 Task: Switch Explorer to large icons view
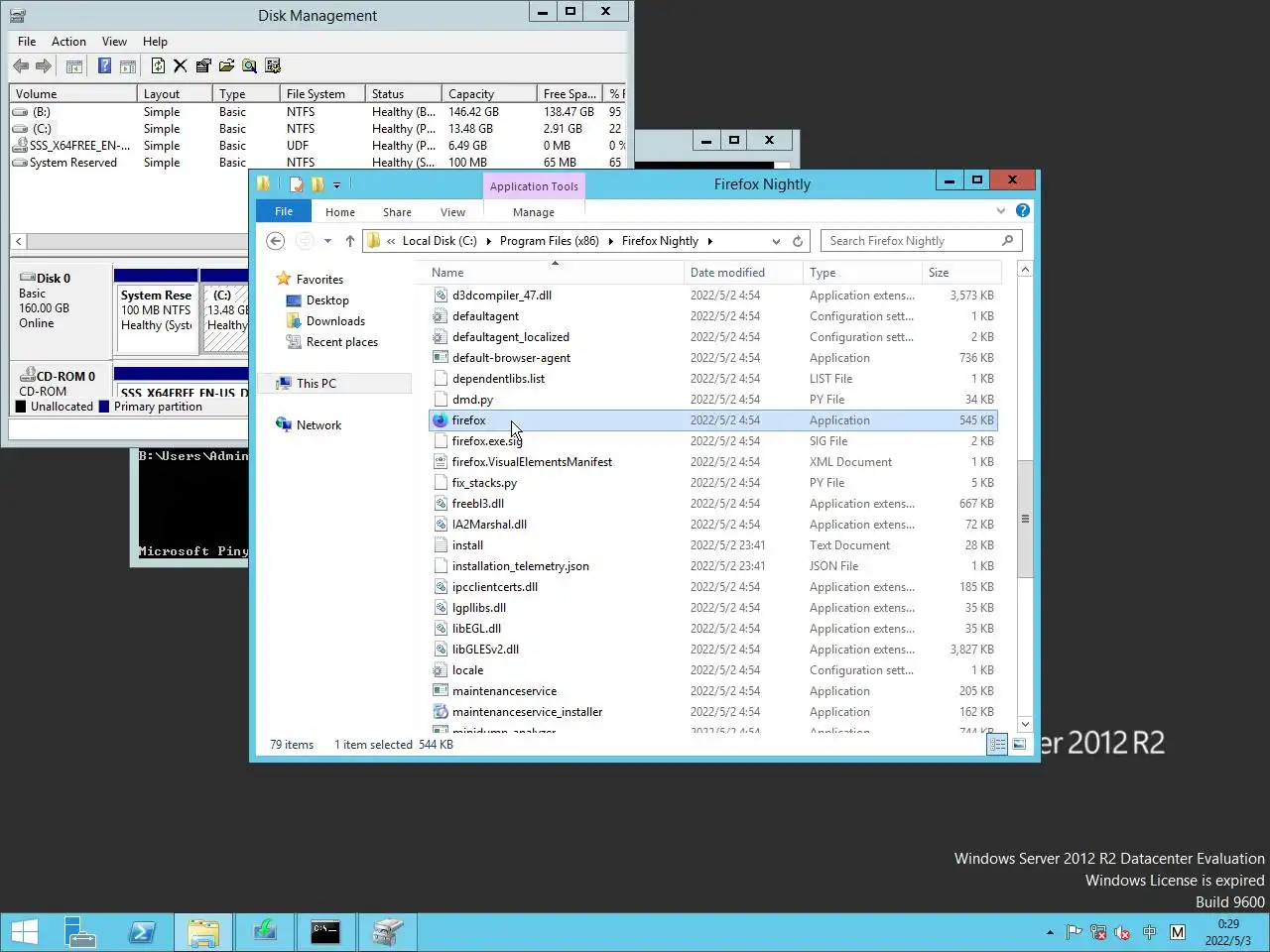pyautogui.click(x=1019, y=745)
